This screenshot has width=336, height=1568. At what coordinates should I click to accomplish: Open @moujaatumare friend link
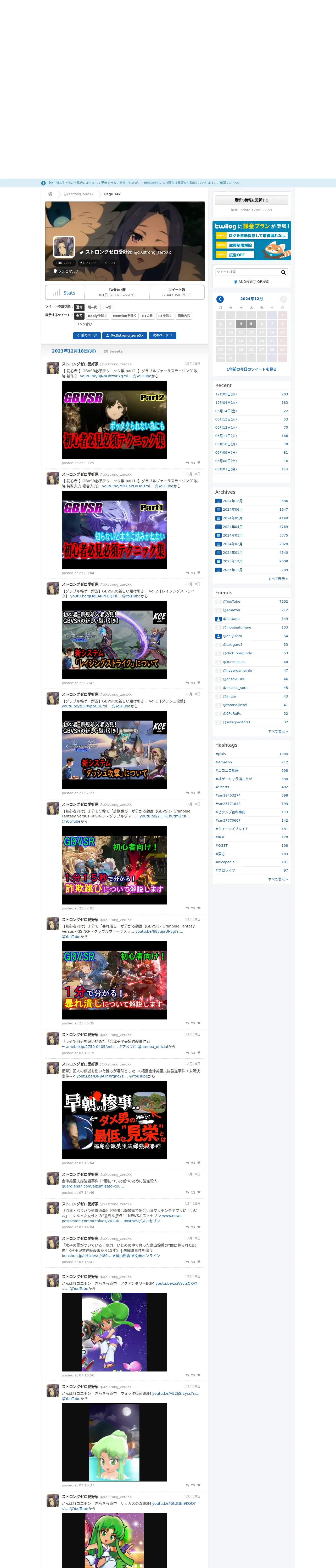[237, 627]
